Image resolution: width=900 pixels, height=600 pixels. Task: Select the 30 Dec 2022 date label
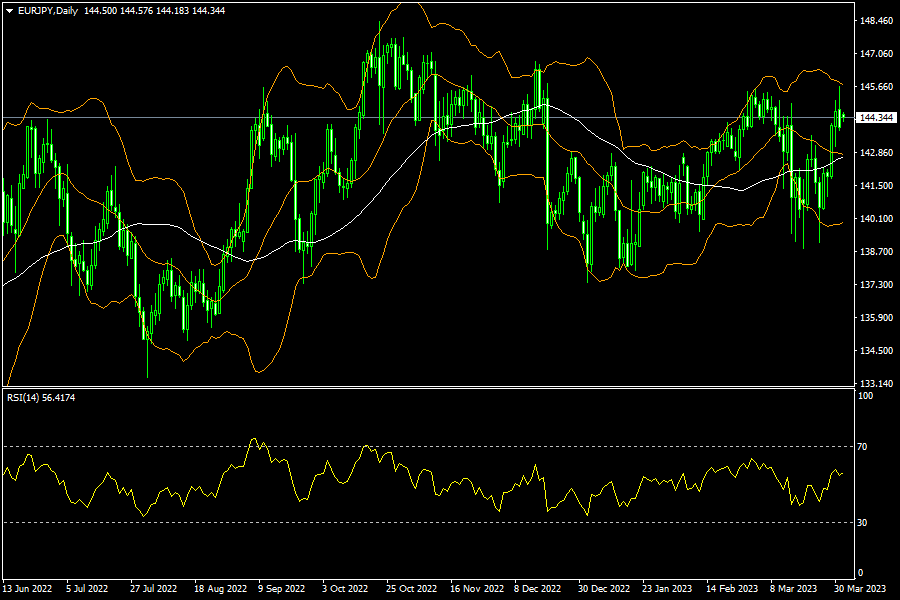[x=604, y=589]
